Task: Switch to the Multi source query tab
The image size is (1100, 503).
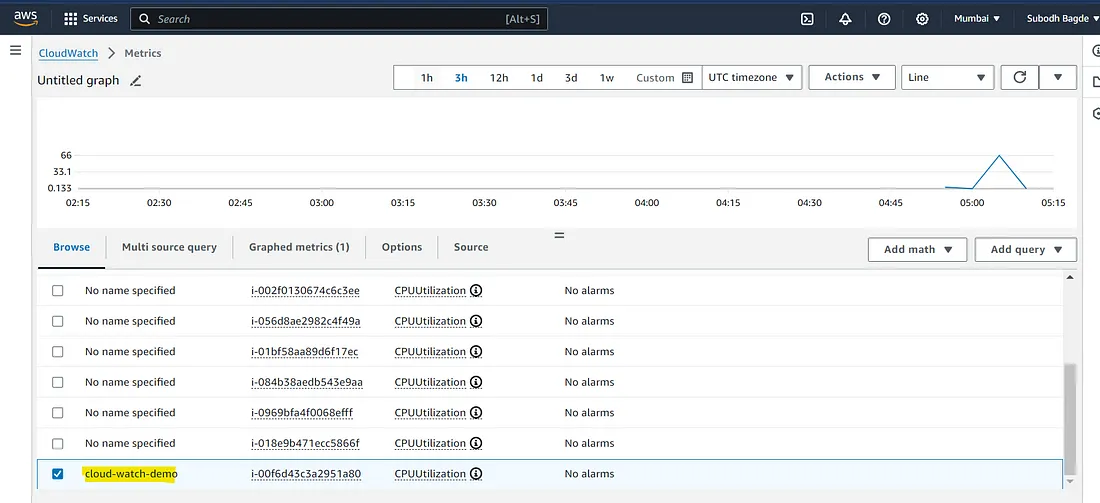Action: [169, 247]
